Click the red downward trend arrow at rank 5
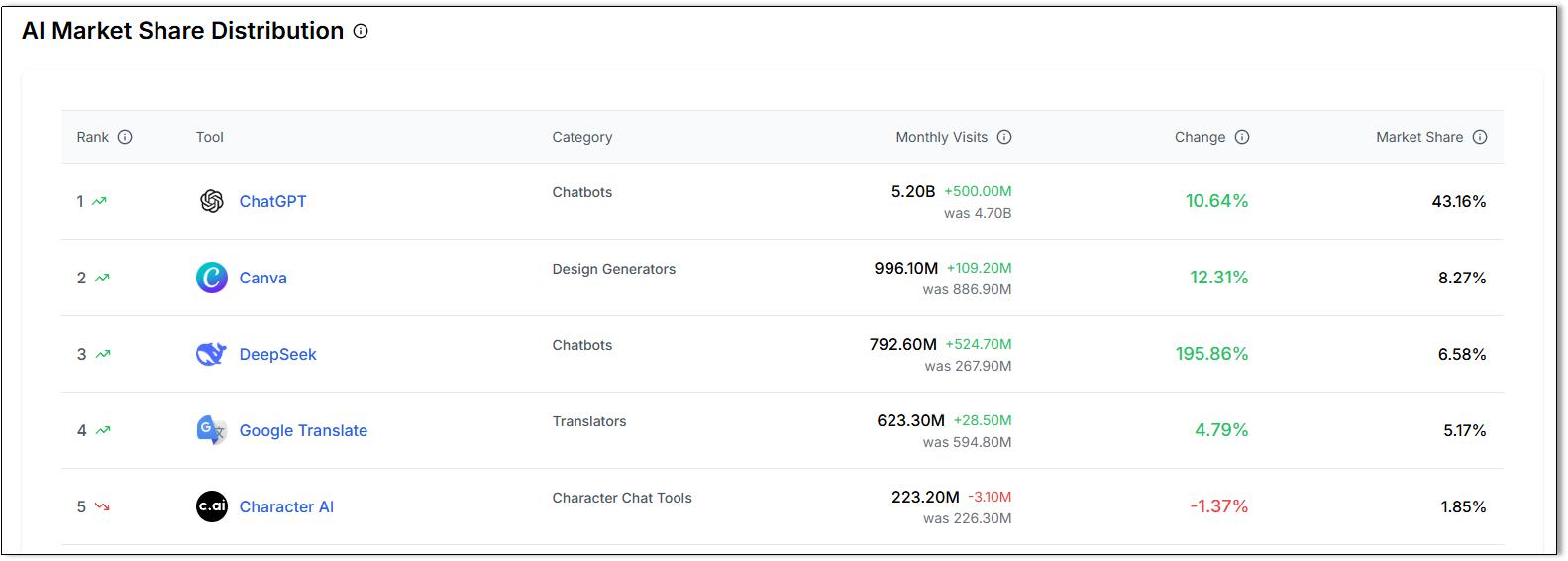Image resolution: width=1568 pixels, height=561 pixels. point(102,506)
